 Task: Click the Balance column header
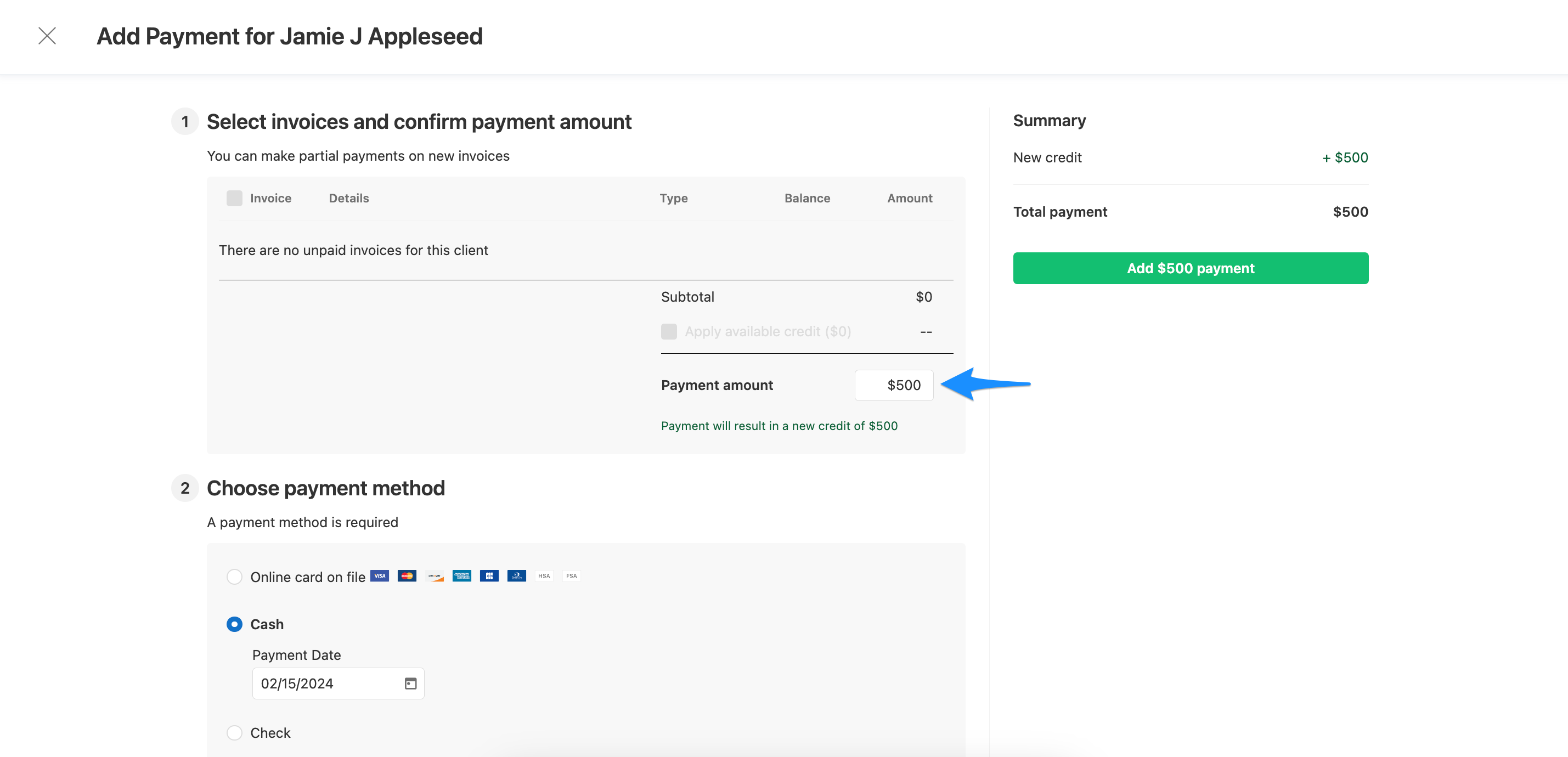pyautogui.click(x=807, y=199)
